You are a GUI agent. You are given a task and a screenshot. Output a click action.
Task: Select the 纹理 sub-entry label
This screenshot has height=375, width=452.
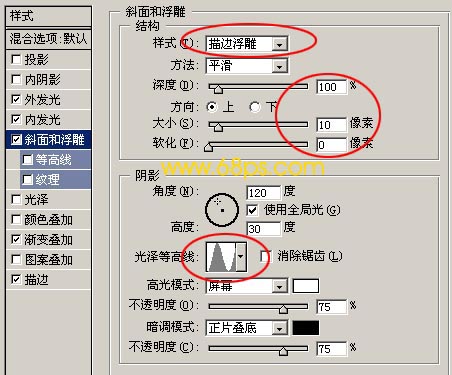pos(48,180)
